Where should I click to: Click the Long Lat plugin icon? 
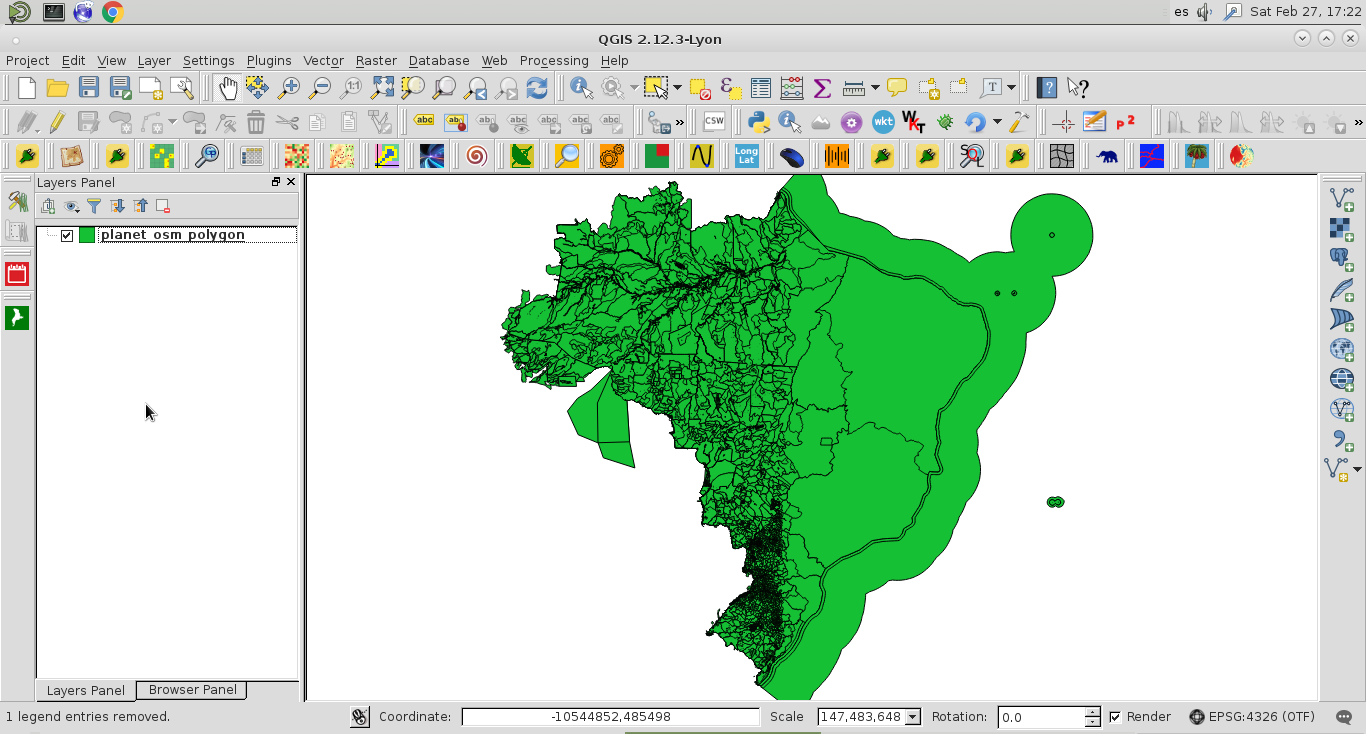746,156
